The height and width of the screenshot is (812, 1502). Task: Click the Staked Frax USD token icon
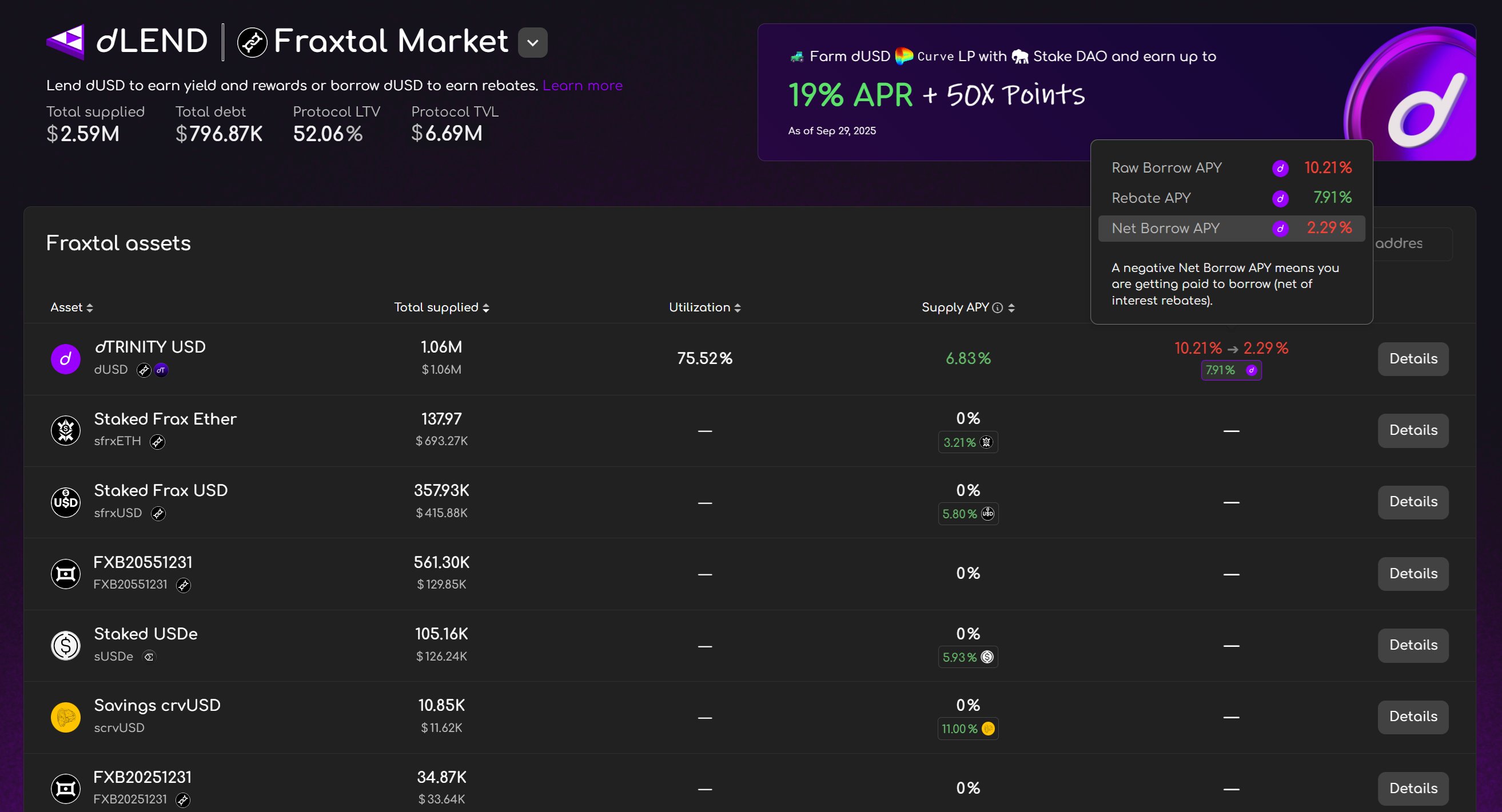point(65,502)
